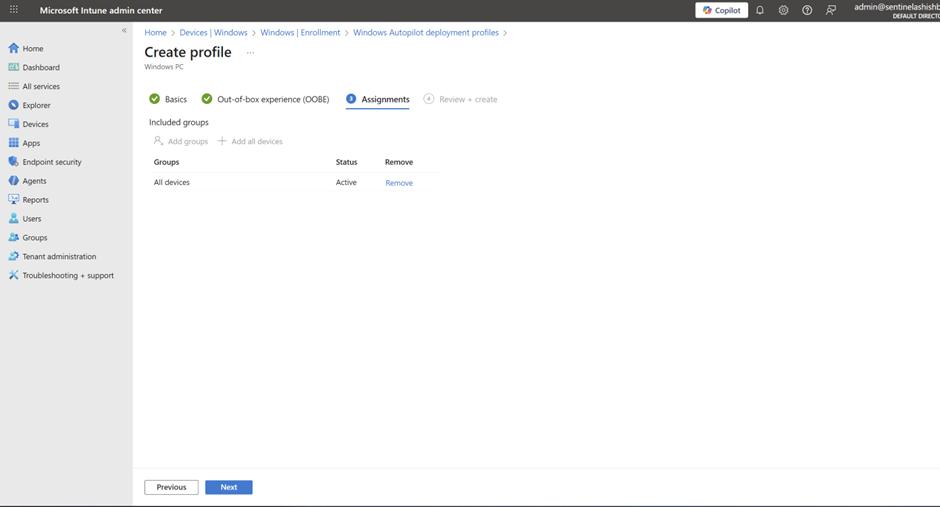Screen dimensions: 940x507
Task: Open the notifications bell icon
Action: click(x=759, y=10)
